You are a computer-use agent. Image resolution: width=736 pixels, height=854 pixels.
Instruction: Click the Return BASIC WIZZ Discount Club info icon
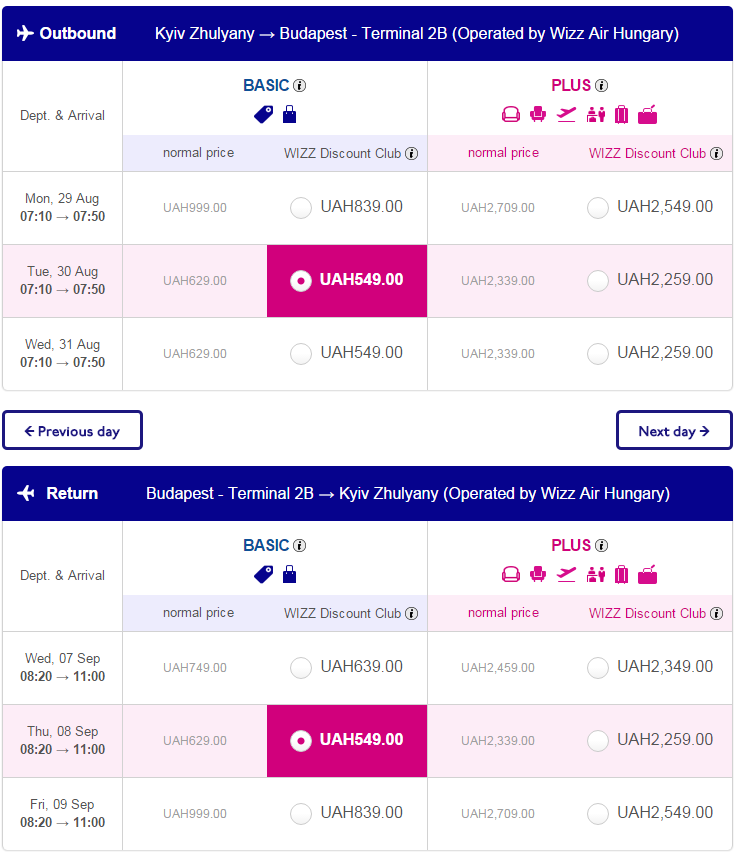coord(412,613)
